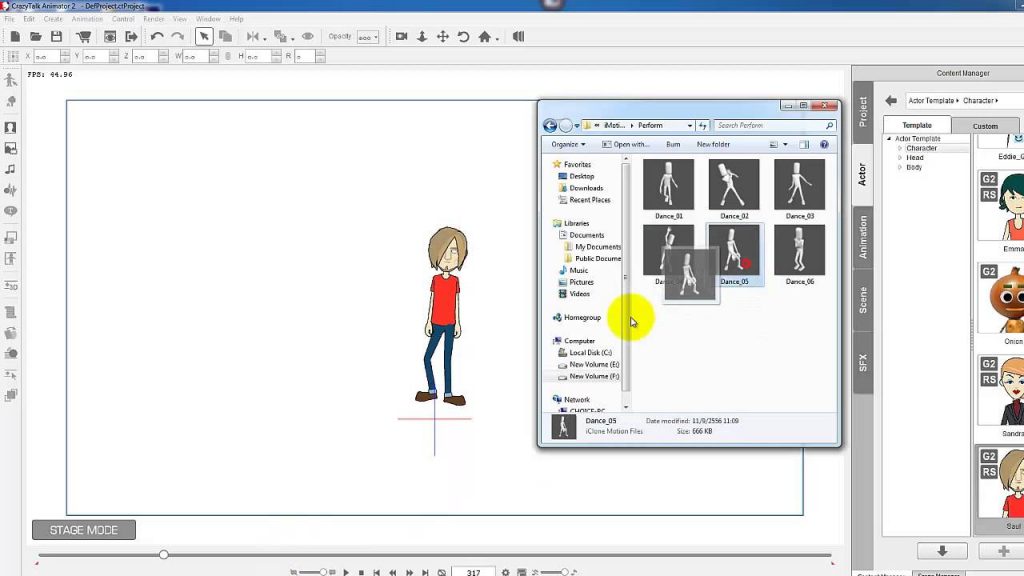Open the File menu
This screenshot has height=576, width=1024.
9,19
